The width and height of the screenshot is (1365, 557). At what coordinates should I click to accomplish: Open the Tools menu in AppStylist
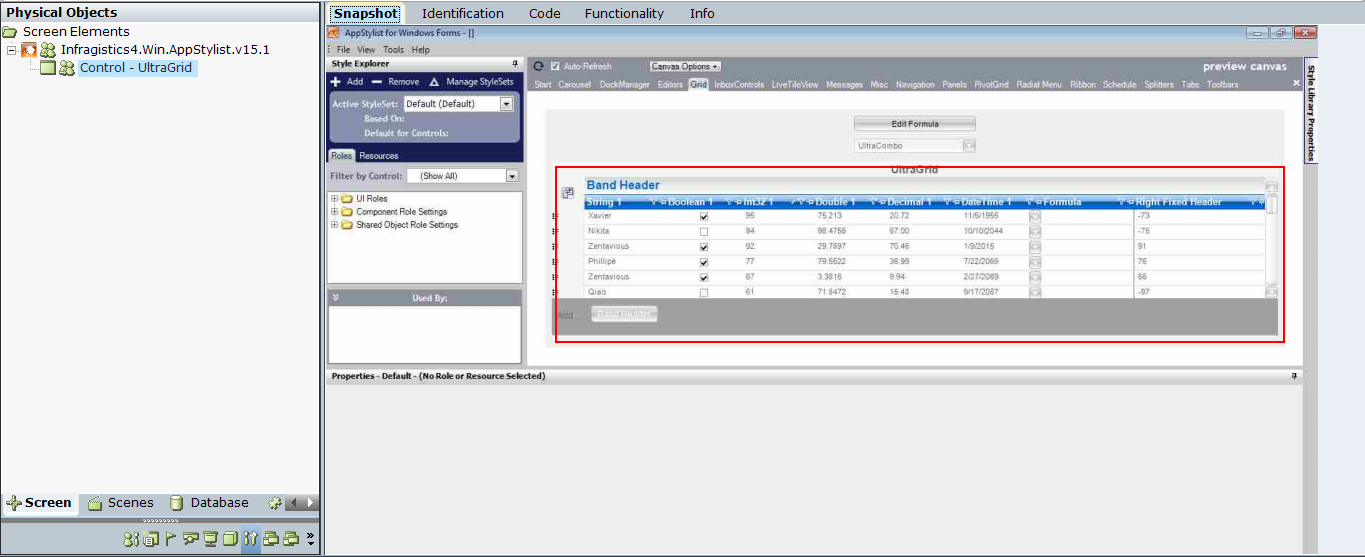[x=393, y=49]
